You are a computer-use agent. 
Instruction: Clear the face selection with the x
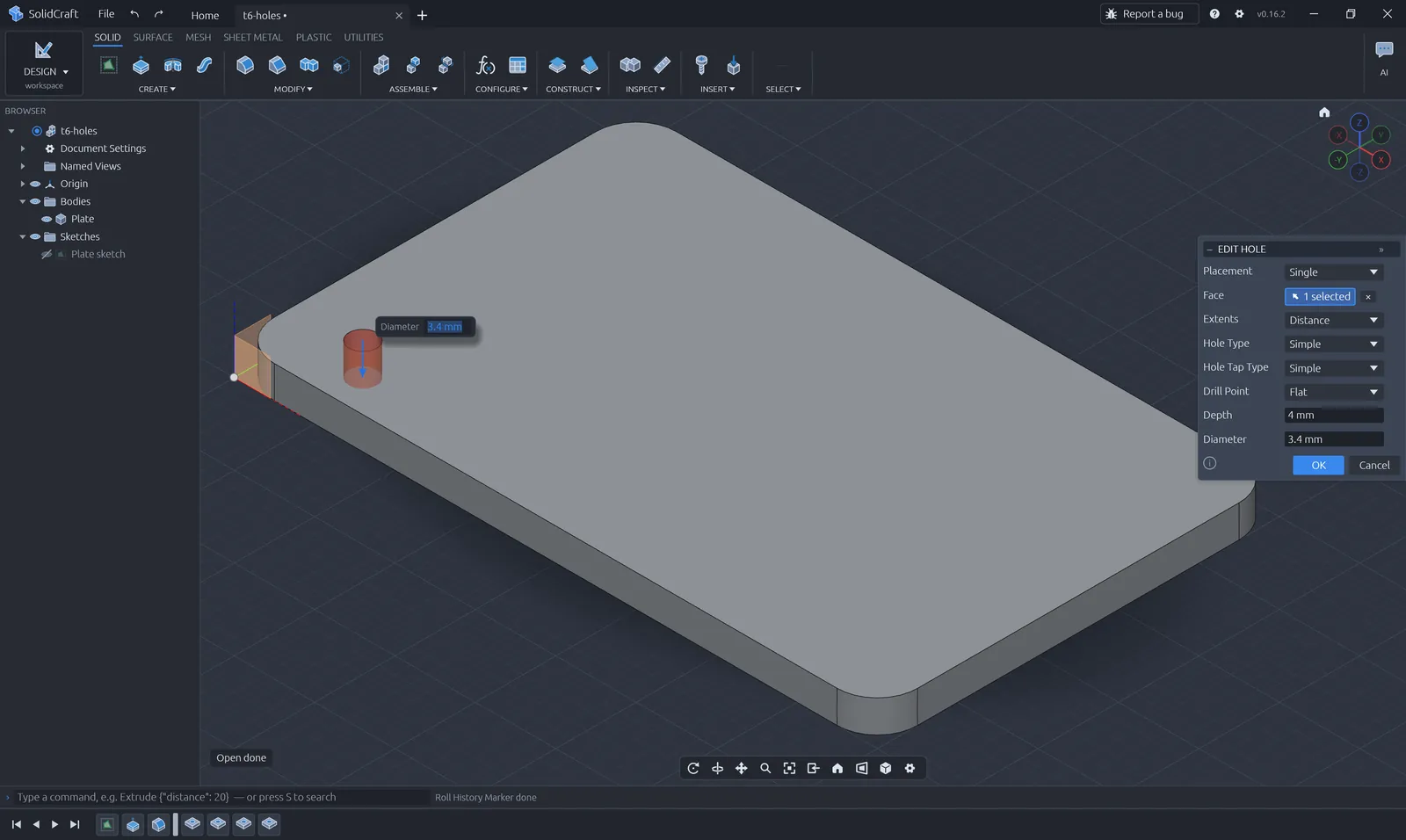click(1368, 297)
